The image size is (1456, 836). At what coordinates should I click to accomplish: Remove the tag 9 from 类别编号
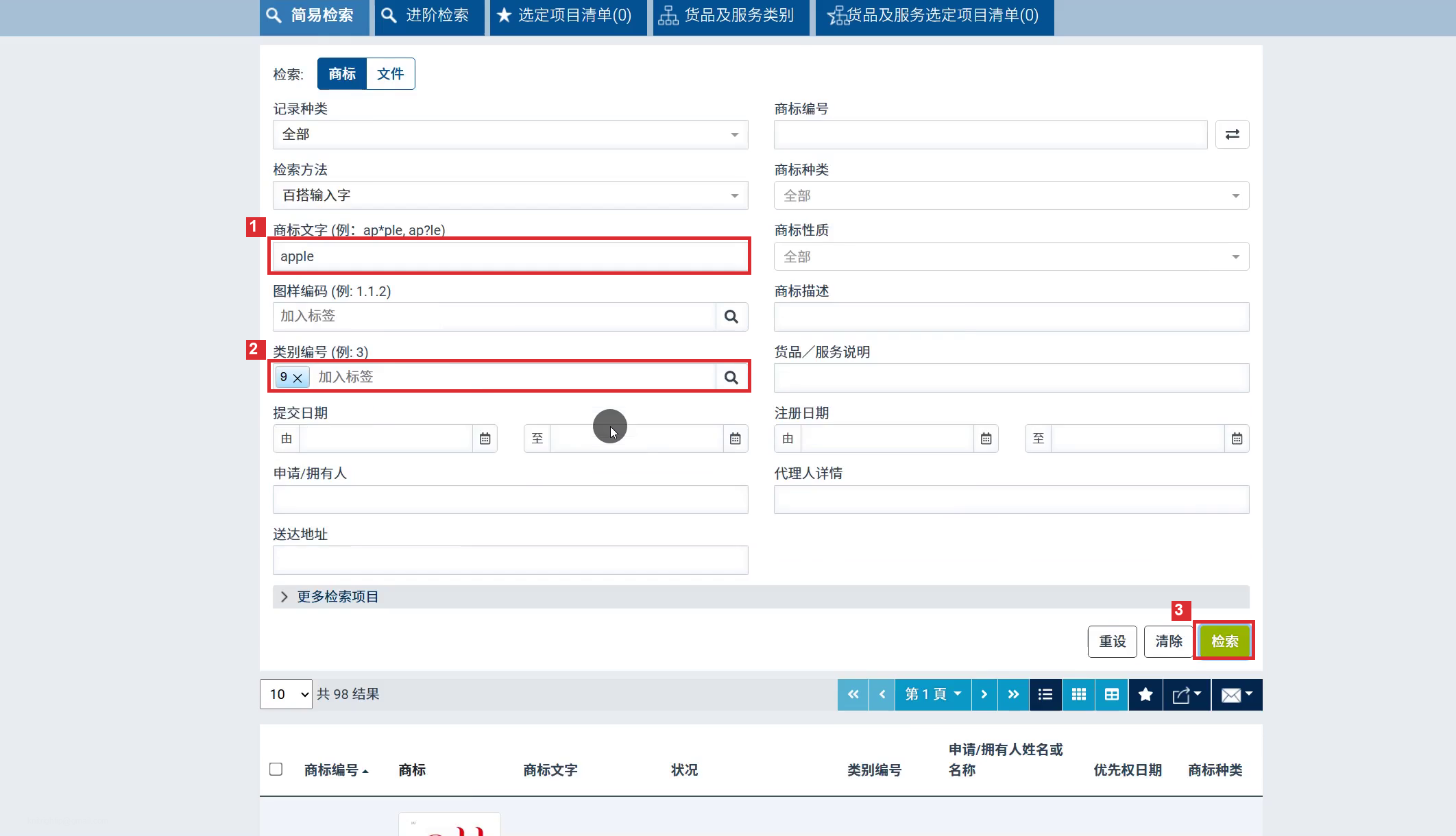coord(298,378)
